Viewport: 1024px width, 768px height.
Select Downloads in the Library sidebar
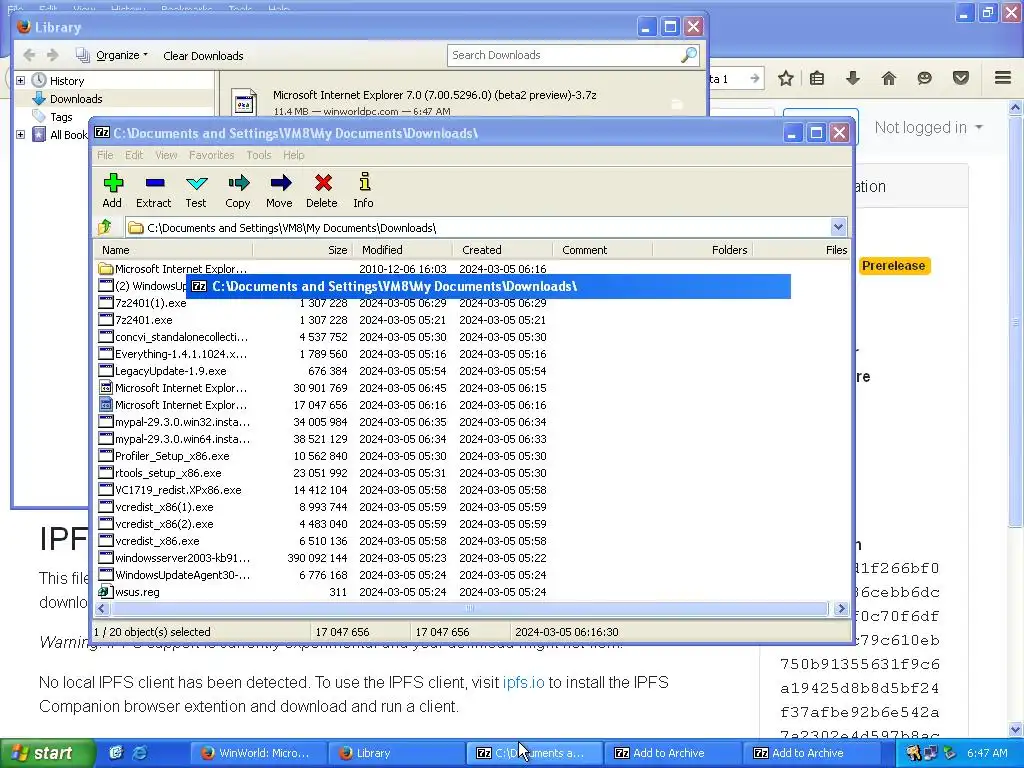click(76, 99)
